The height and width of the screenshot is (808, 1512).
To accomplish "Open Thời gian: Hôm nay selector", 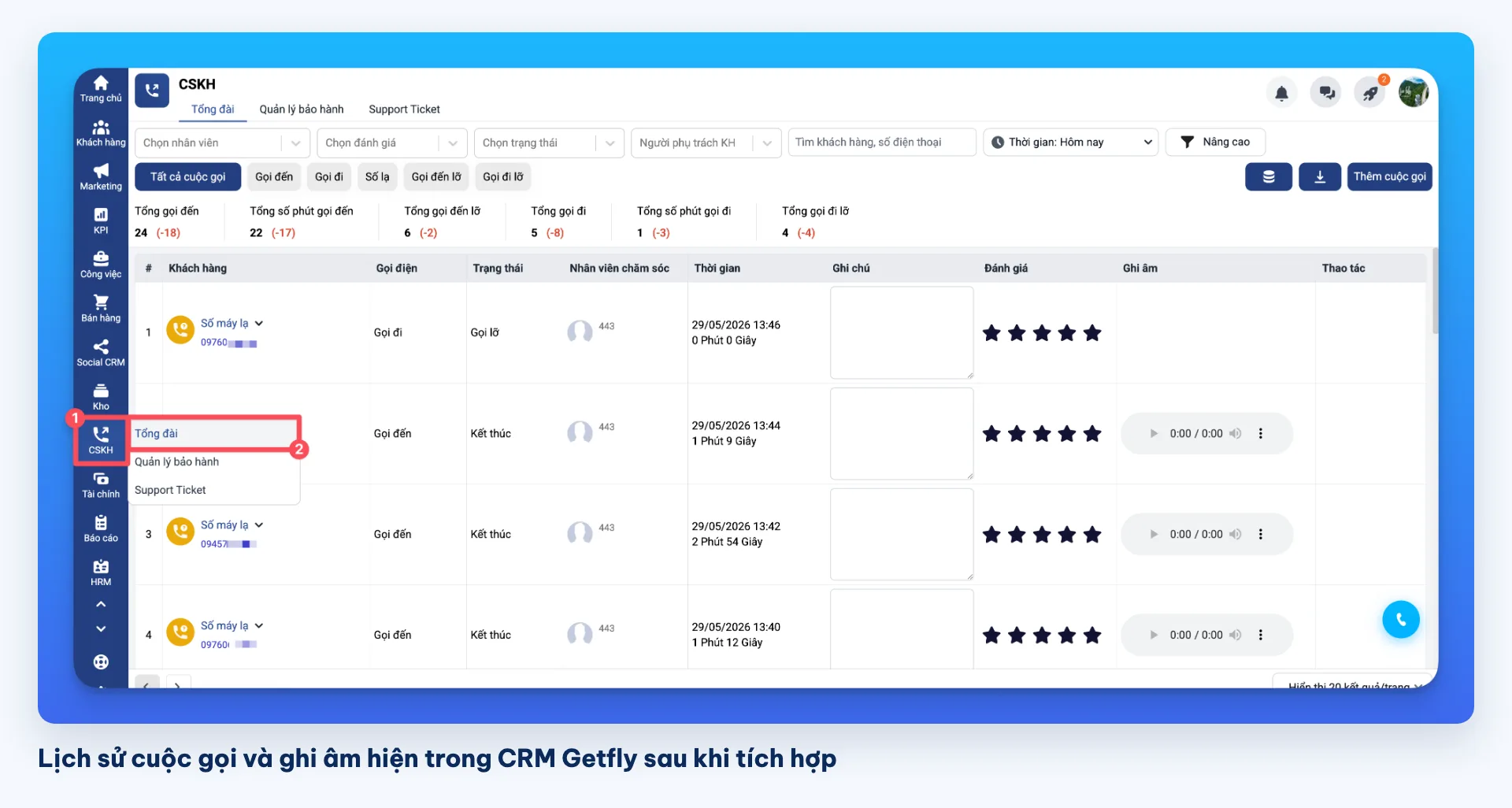I will pos(1070,143).
